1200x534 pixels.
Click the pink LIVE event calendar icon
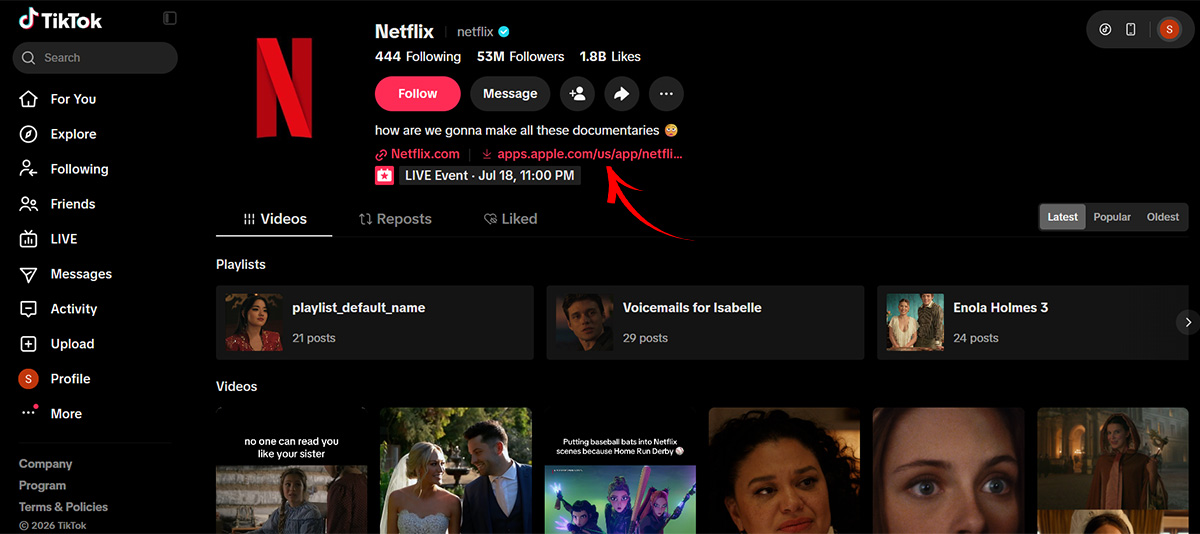click(x=384, y=176)
